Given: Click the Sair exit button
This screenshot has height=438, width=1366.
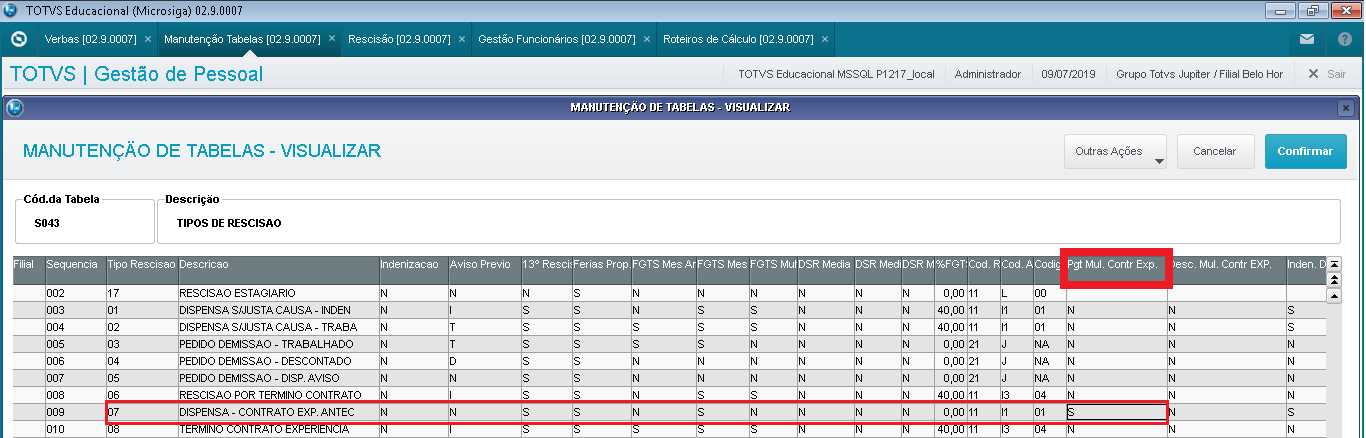Looking at the screenshot, I should click(x=1327, y=74).
